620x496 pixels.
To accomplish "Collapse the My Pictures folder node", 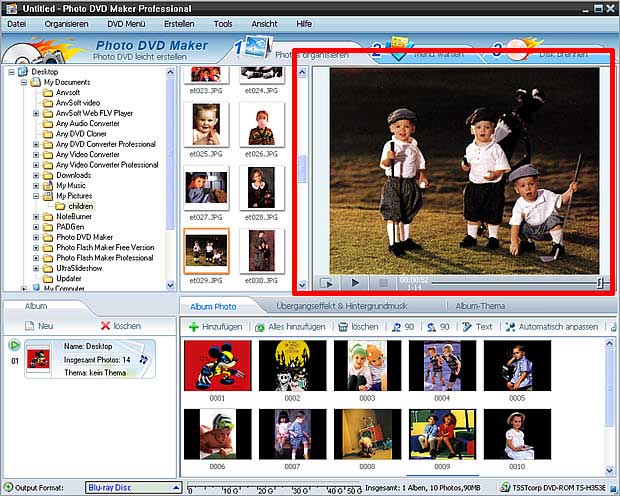I will (36, 196).
